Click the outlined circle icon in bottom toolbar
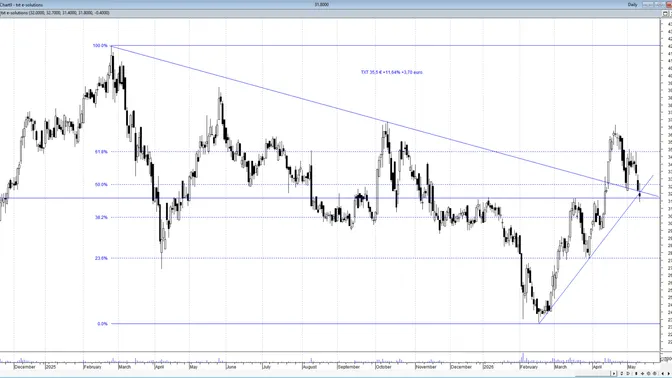The width and height of the screenshot is (672, 378). pos(648,374)
